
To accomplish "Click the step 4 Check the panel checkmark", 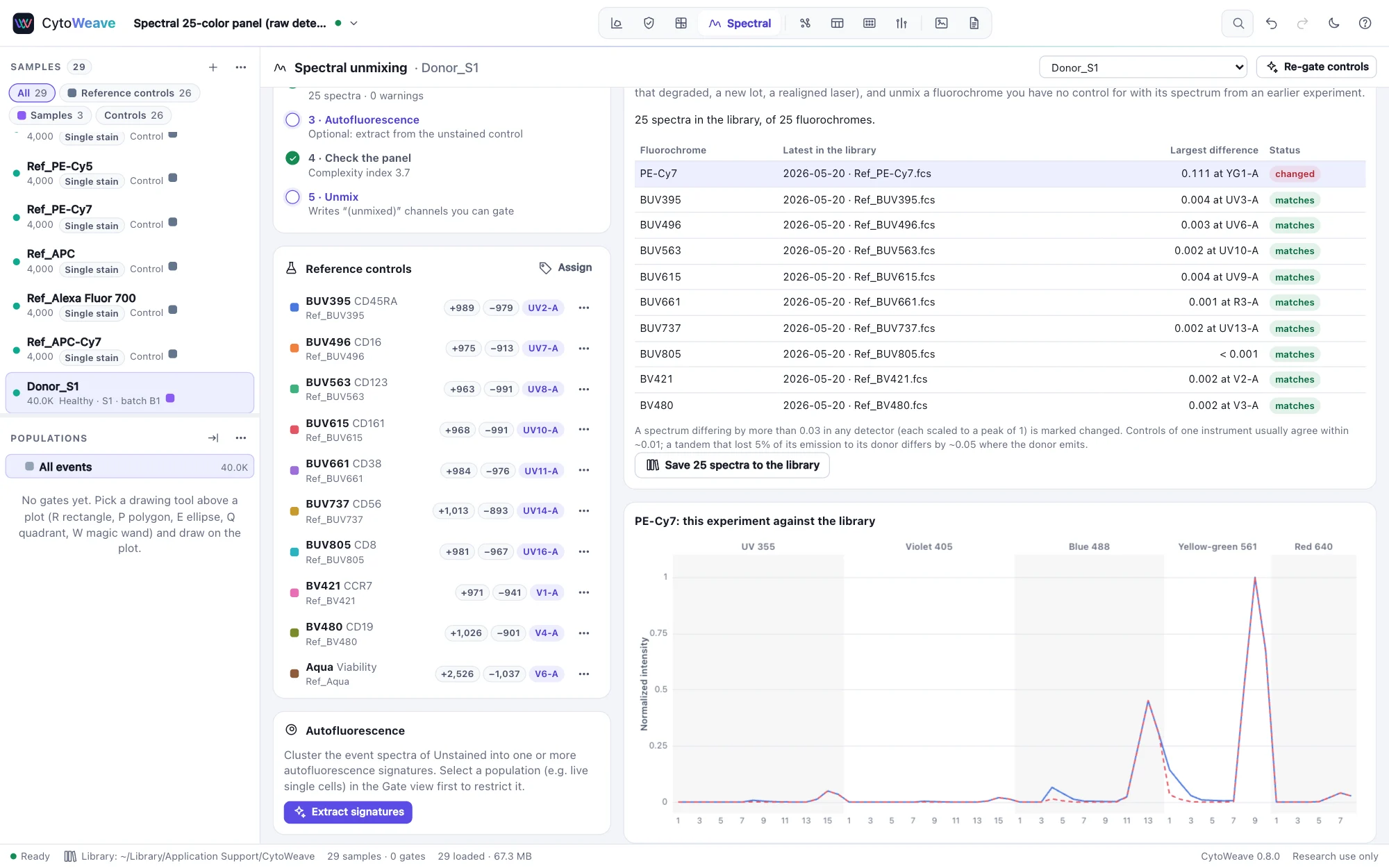I will coord(292,158).
